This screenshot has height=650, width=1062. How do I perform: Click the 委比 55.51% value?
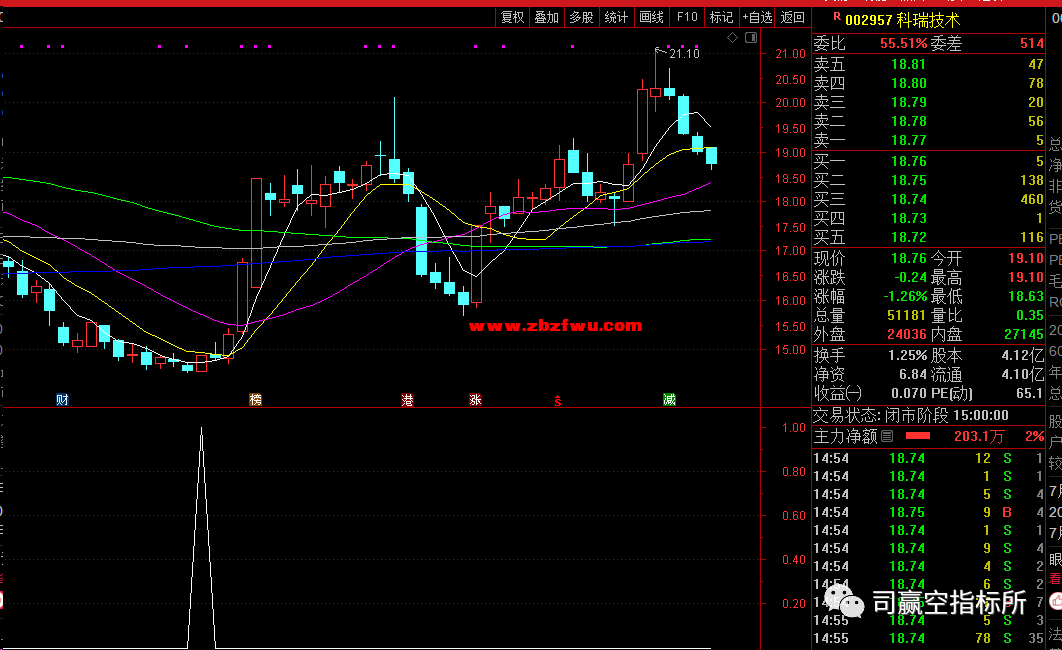click(x=903, y=43)
